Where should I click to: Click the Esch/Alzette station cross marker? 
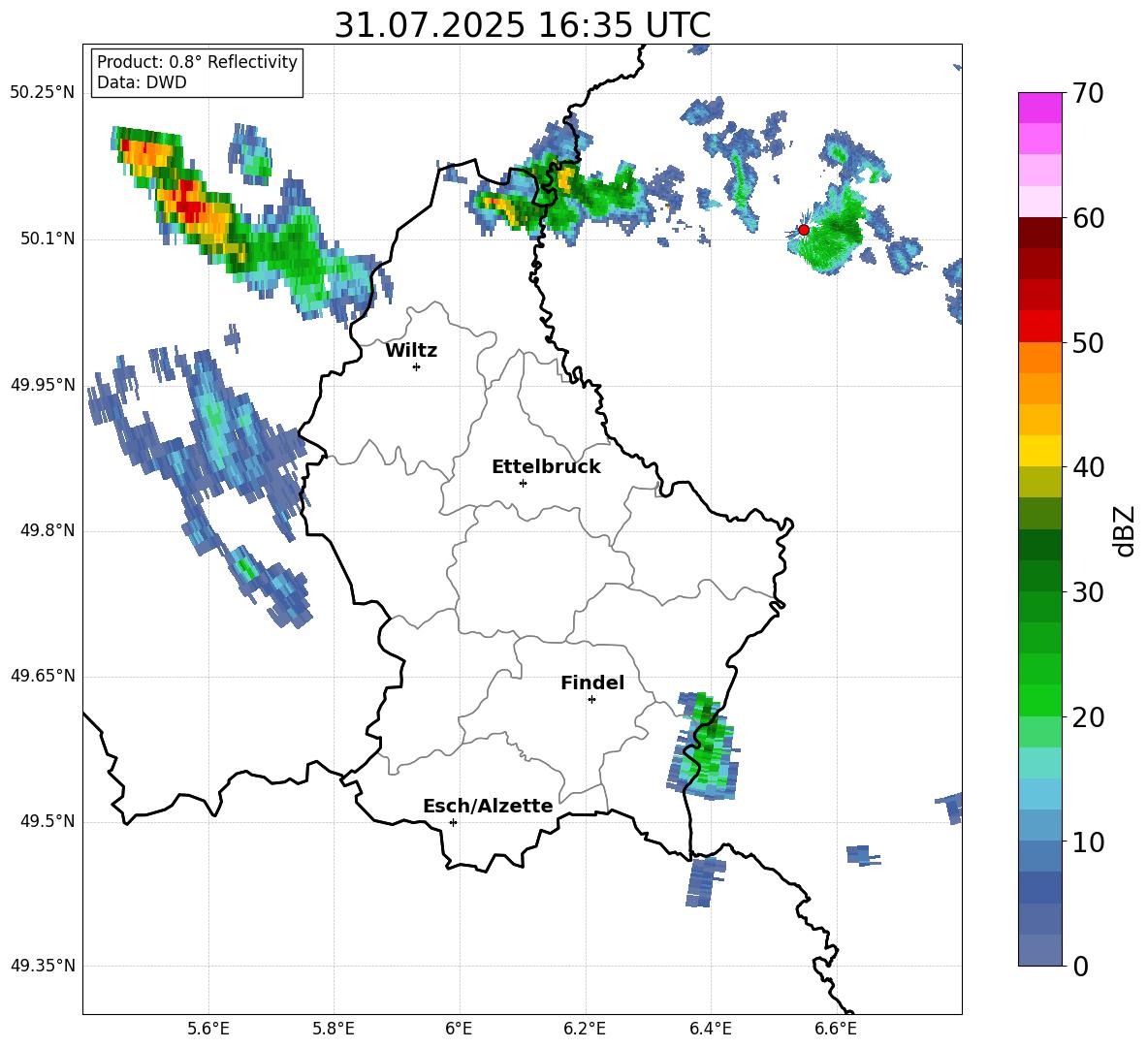click(x=453, y=822)
